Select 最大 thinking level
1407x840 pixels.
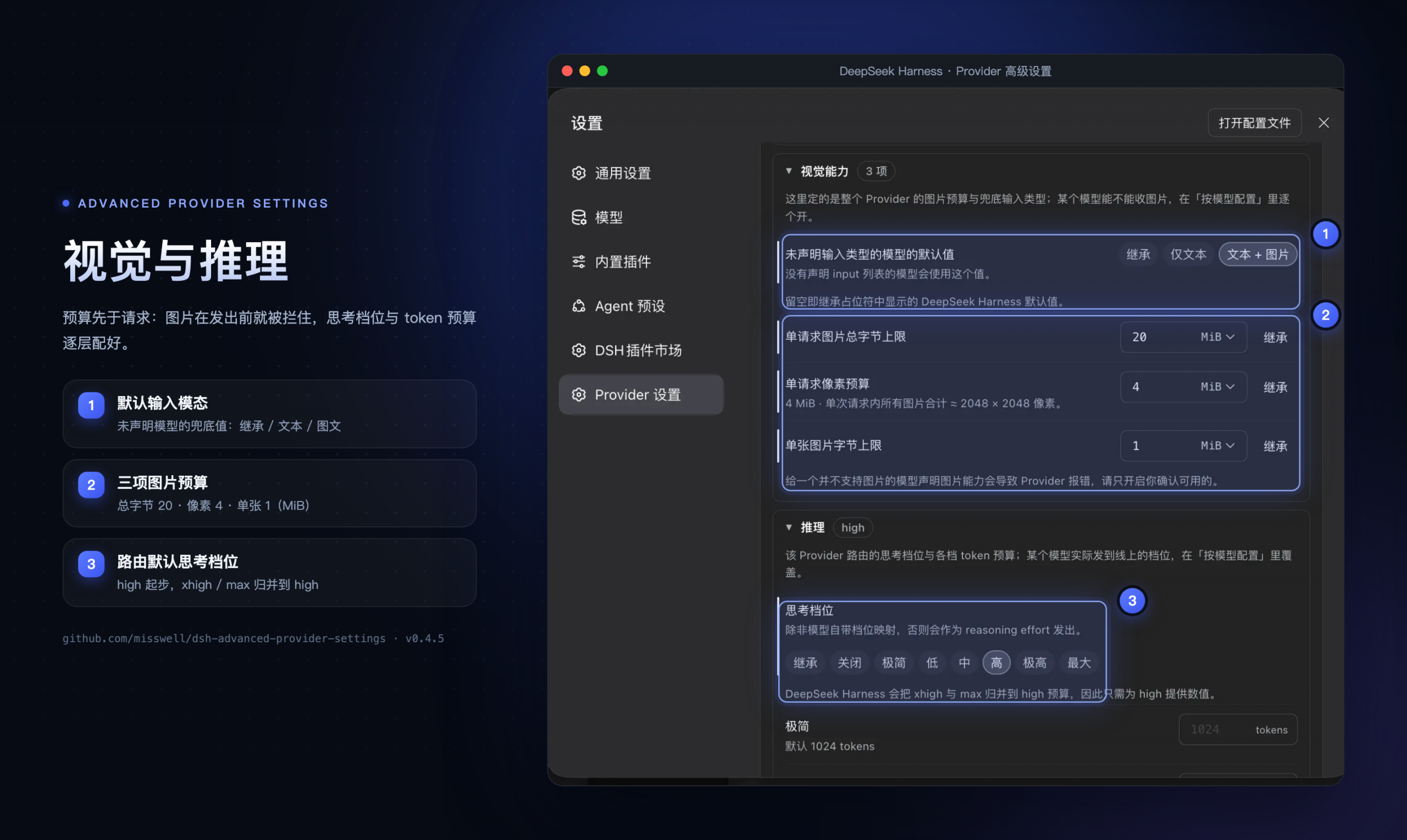(1078, 663)
